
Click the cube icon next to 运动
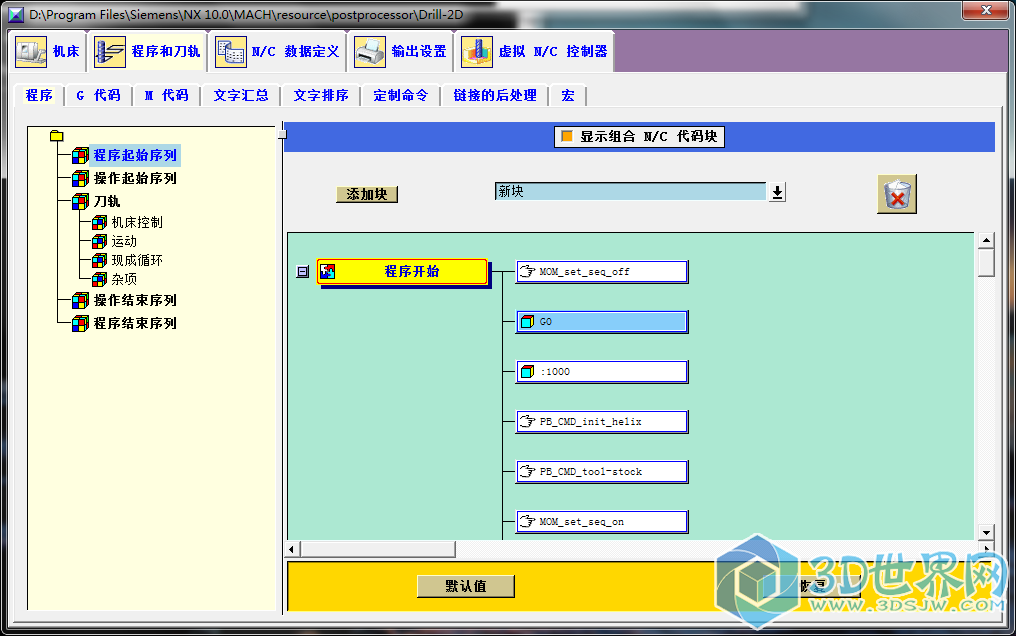click(x=99, y=242)
